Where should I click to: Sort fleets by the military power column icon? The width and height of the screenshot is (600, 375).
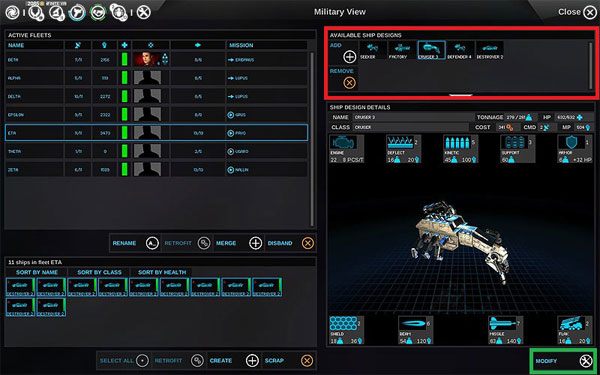[104, 45]
